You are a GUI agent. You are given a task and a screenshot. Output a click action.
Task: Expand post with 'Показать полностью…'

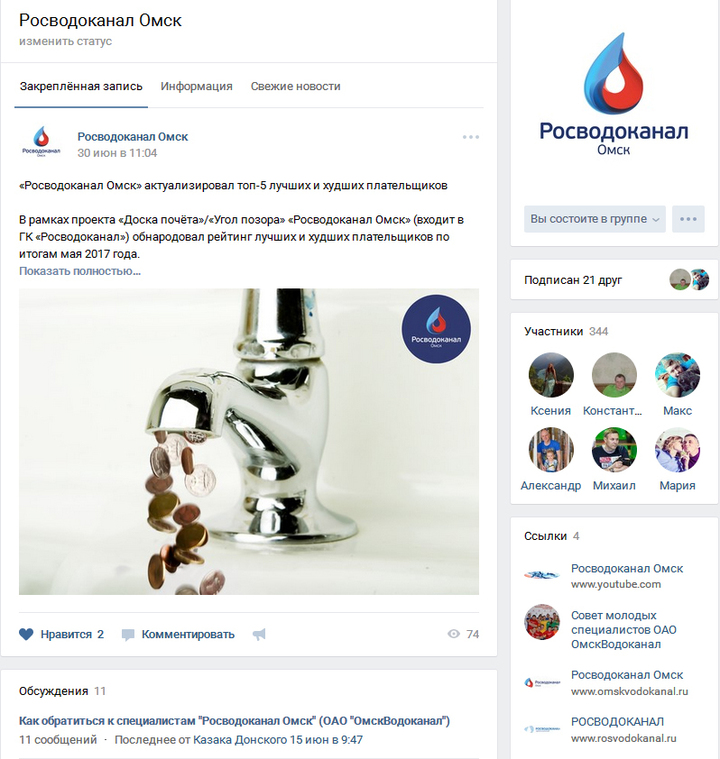click(x=80, y=271)
